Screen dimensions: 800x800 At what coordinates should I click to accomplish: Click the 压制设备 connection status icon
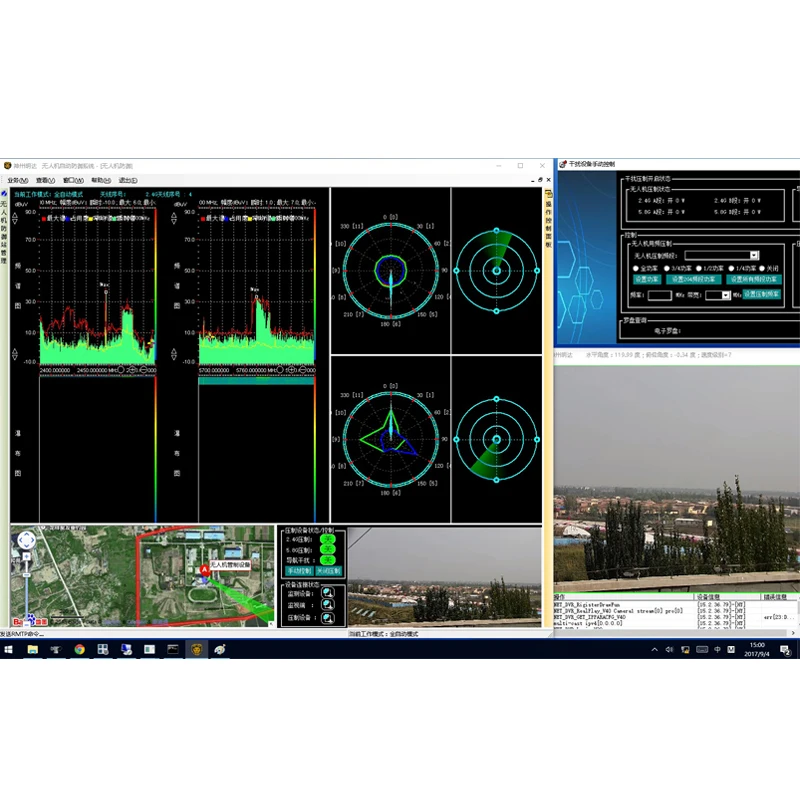tap(328, 618)
